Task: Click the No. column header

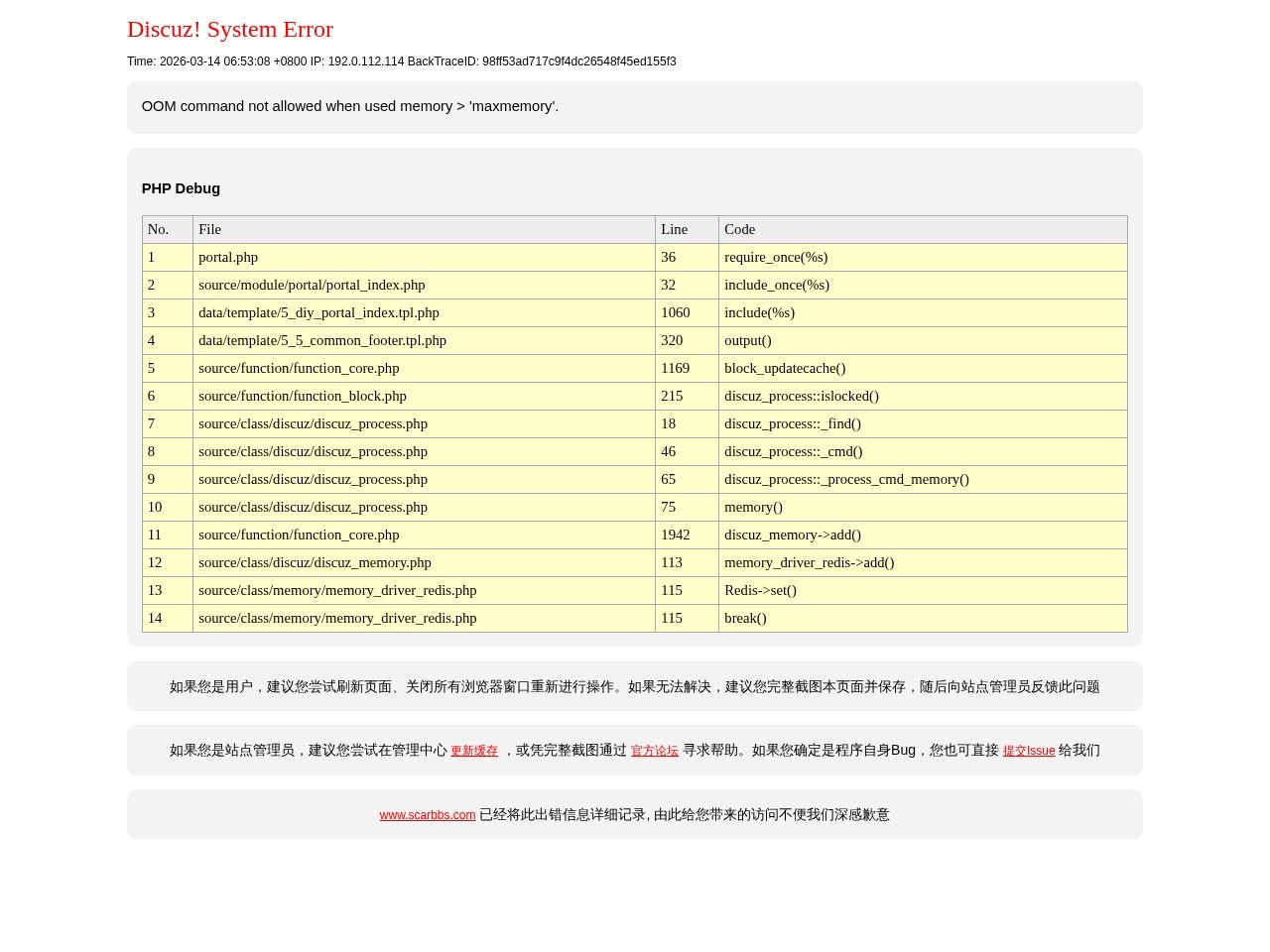Action: [x=158, y=229]
